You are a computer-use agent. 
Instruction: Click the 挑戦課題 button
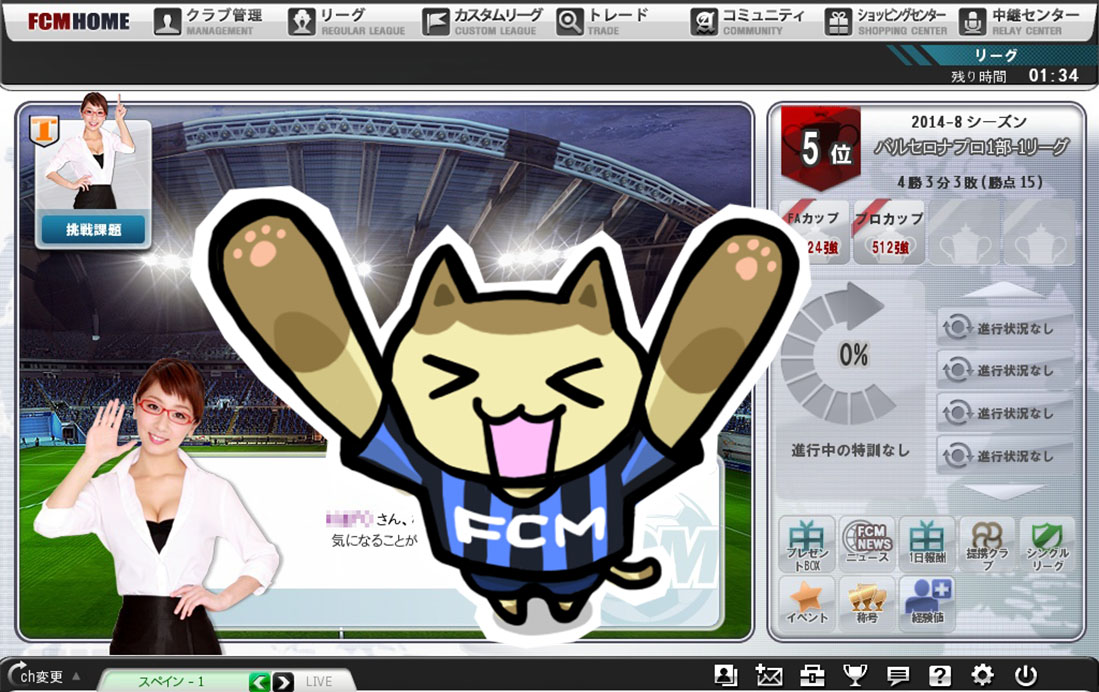[93, 229]
